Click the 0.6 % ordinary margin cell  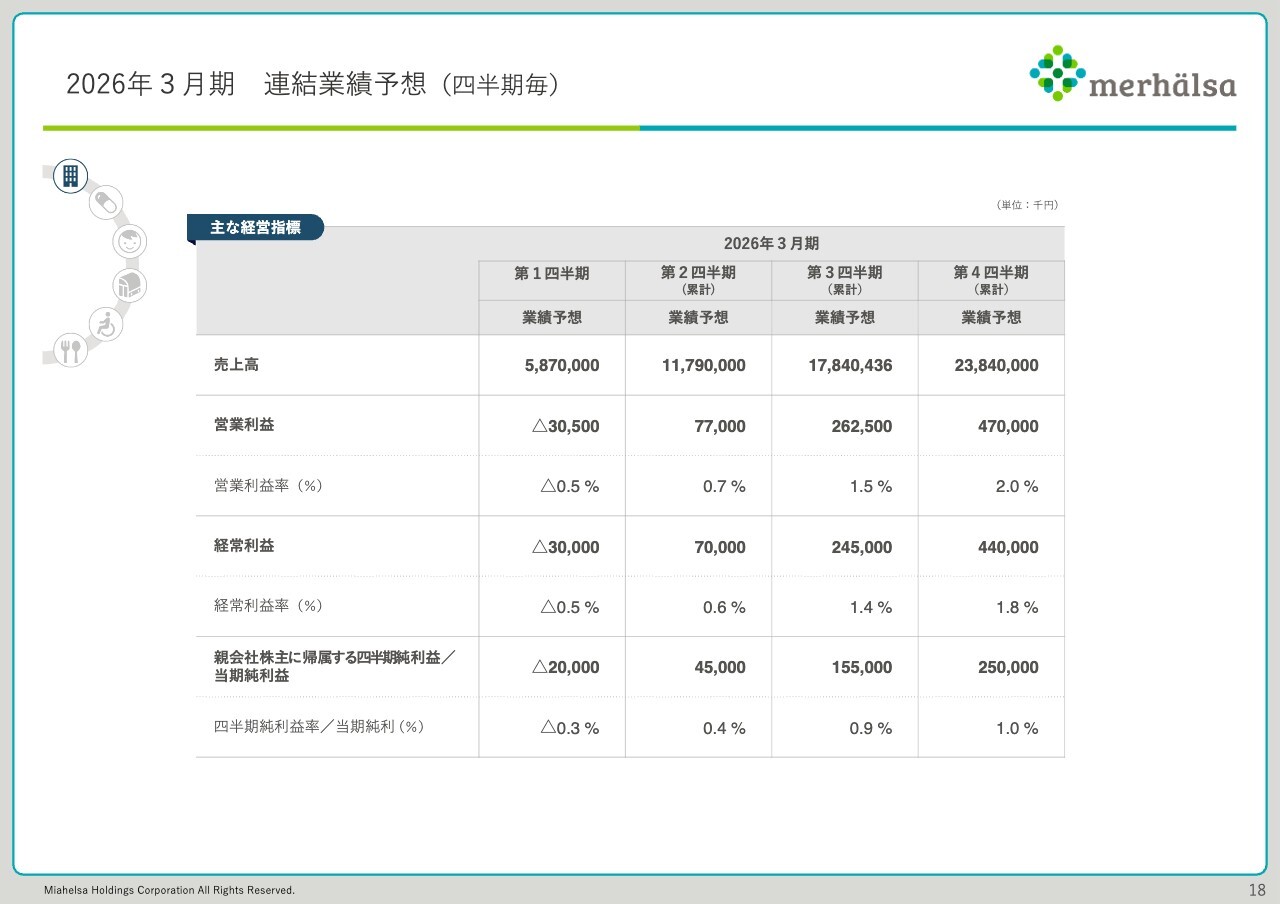pos(724,607)
